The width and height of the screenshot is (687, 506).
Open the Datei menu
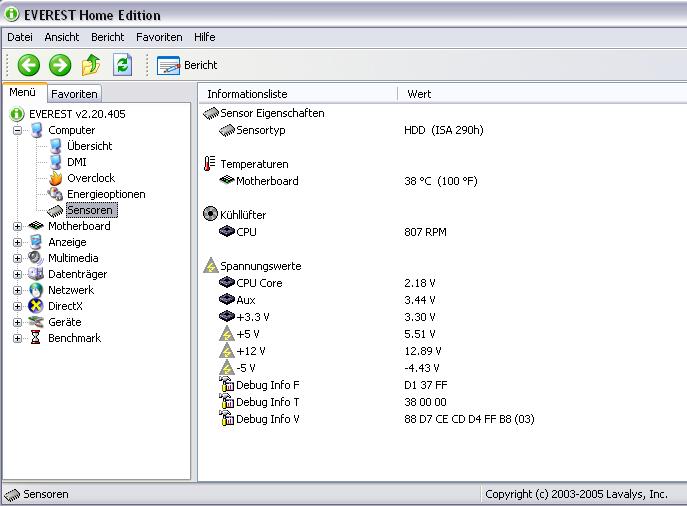[20, 37]
